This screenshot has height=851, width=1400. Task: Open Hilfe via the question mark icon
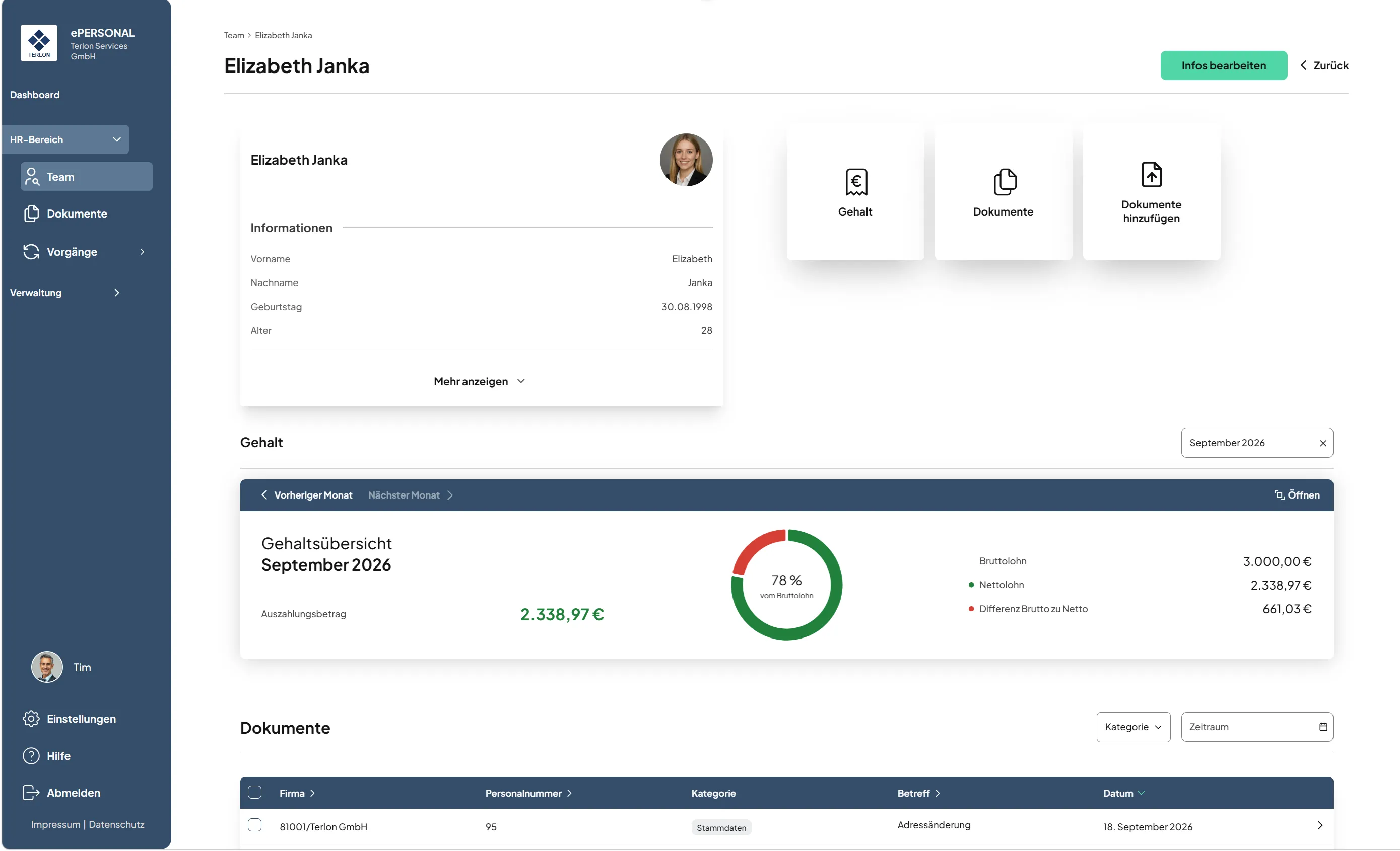coord(31,756)
